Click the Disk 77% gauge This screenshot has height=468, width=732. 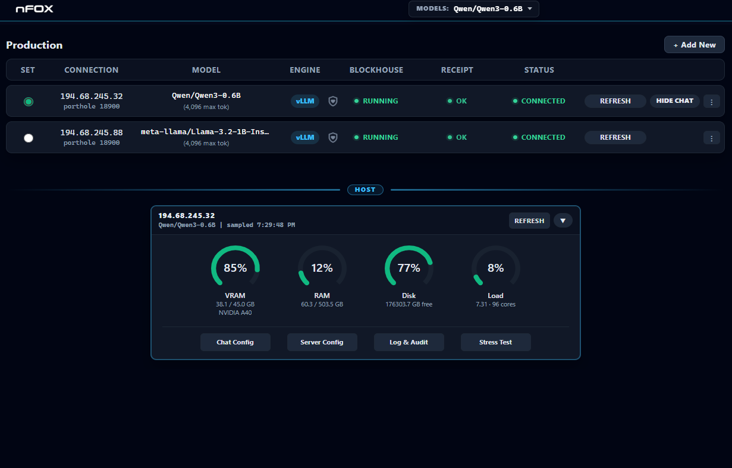pyautogui.click(x=409, y=268)
